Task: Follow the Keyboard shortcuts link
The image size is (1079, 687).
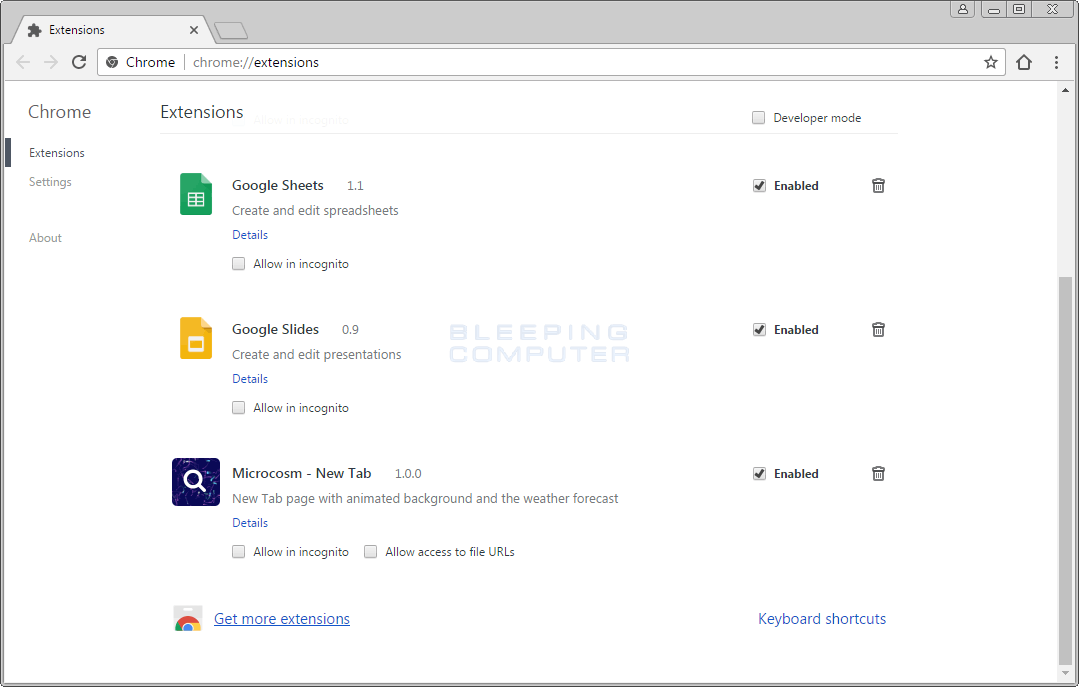Action: 822,618
